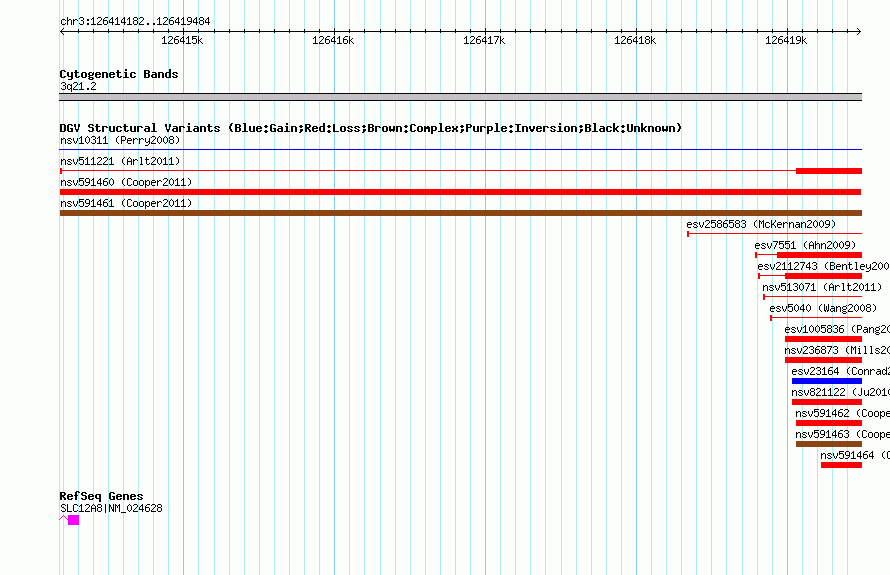Select the esv23164 blue gain bar
The height and width of the screenshot is (575, 890).
826,381
